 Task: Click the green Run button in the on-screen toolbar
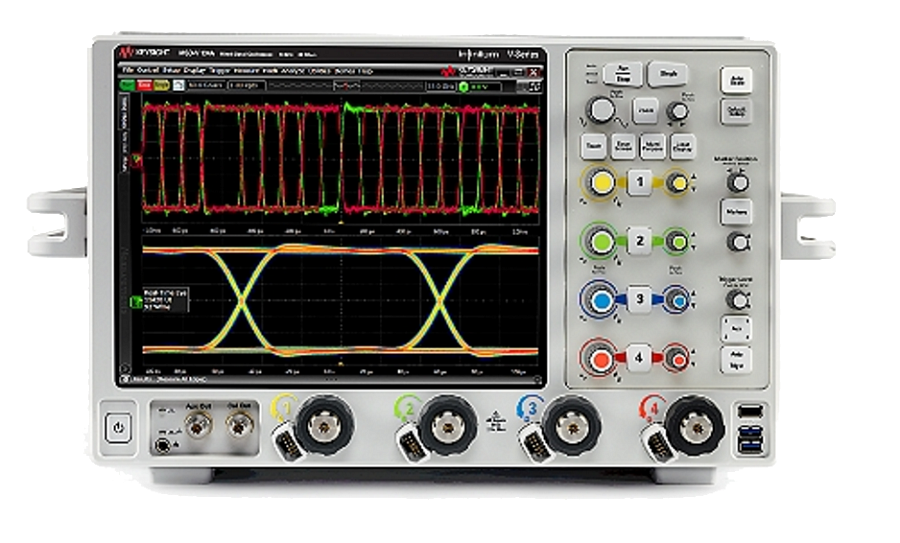pyautogui.click(x=127, y=85)
